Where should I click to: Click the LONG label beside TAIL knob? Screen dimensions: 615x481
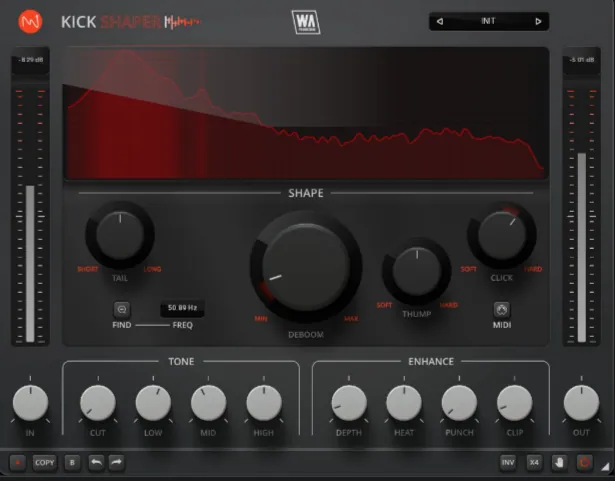153,269
